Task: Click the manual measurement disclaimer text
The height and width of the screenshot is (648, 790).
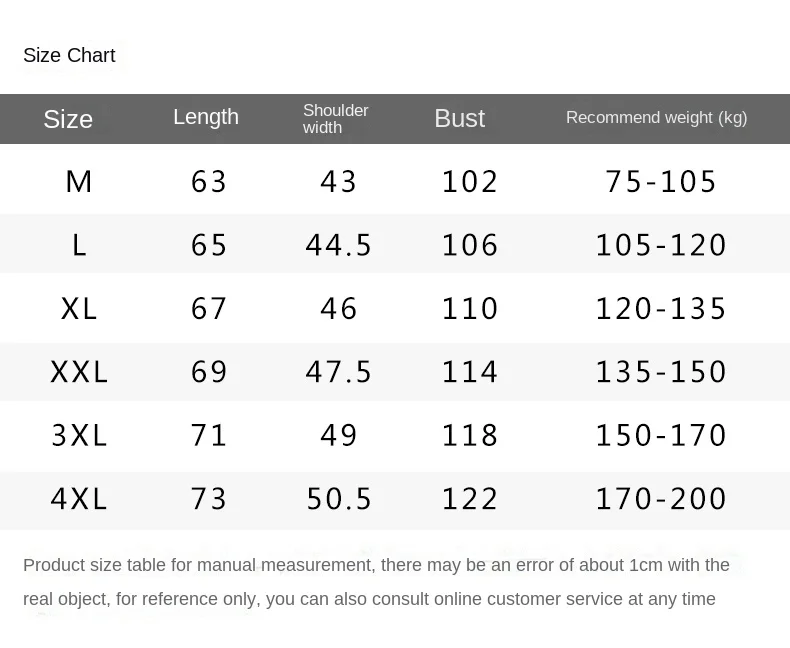Action: tap(376, 582)
